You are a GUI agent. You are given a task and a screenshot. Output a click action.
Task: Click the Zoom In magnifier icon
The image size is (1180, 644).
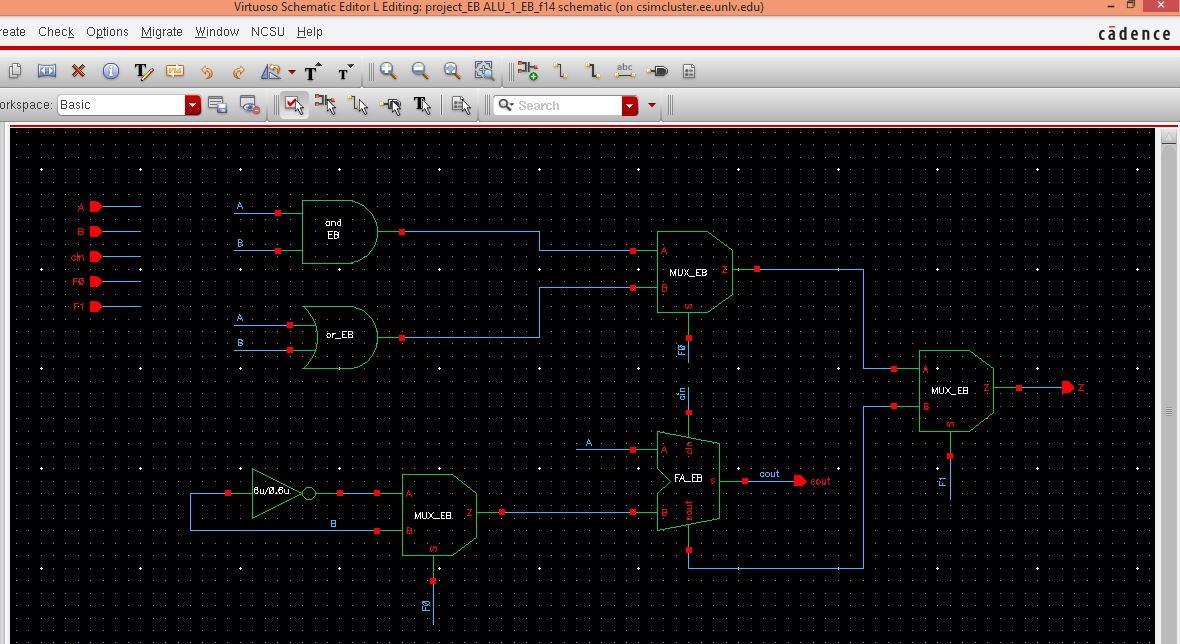(388, 71)
